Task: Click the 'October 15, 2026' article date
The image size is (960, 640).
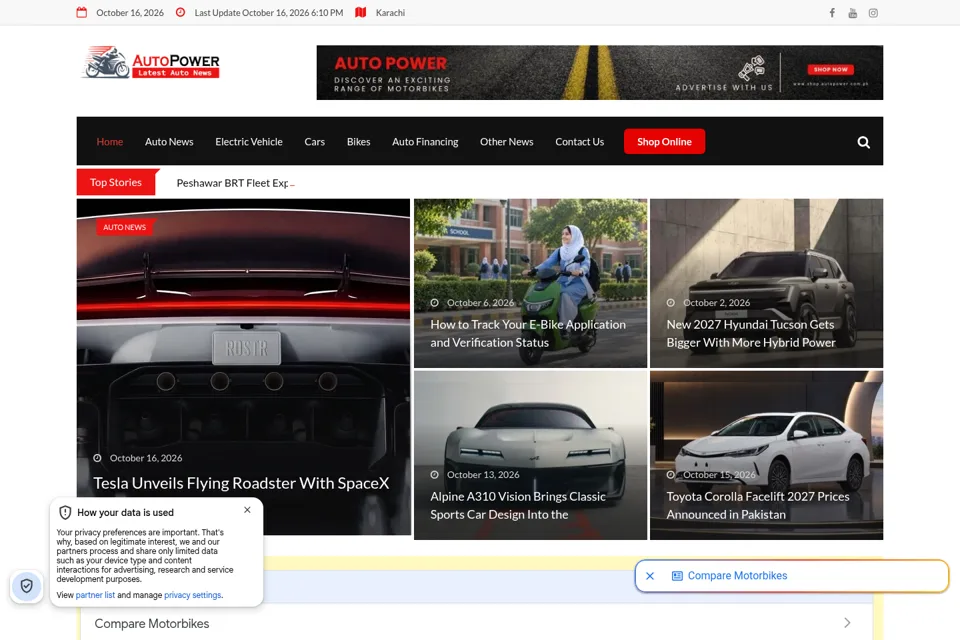Action: (x=719, y=475)
